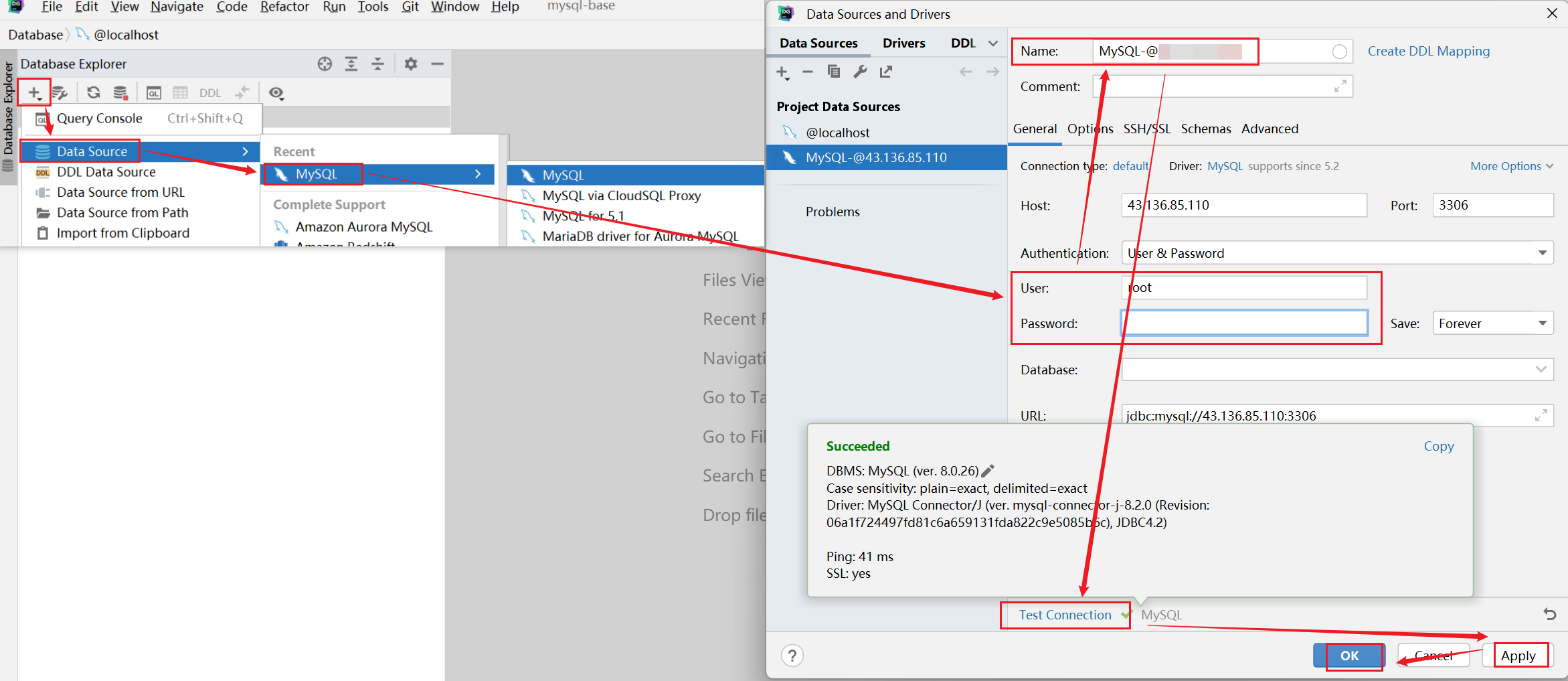Click the DDL toolbar item in Database Explorer
The height and width of the screenshot is (681, 1568).
[210, 93]
